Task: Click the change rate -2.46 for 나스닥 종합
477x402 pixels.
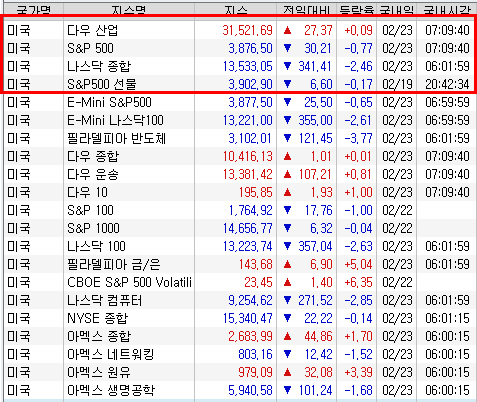Action: [359, 66]
